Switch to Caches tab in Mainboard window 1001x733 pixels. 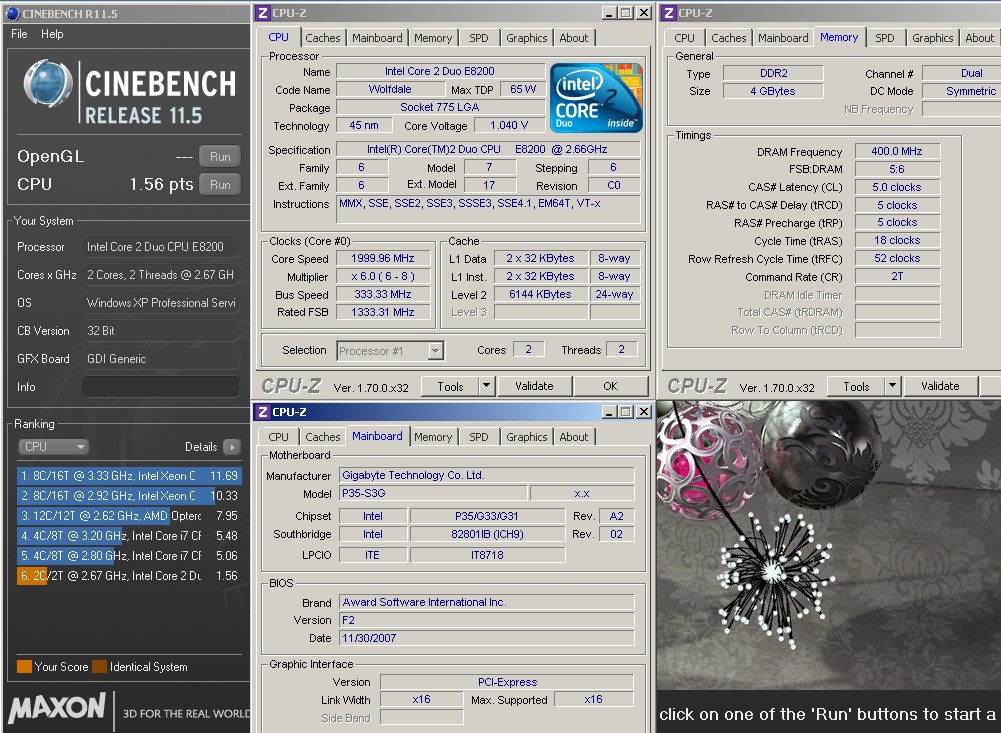point(322,437)
